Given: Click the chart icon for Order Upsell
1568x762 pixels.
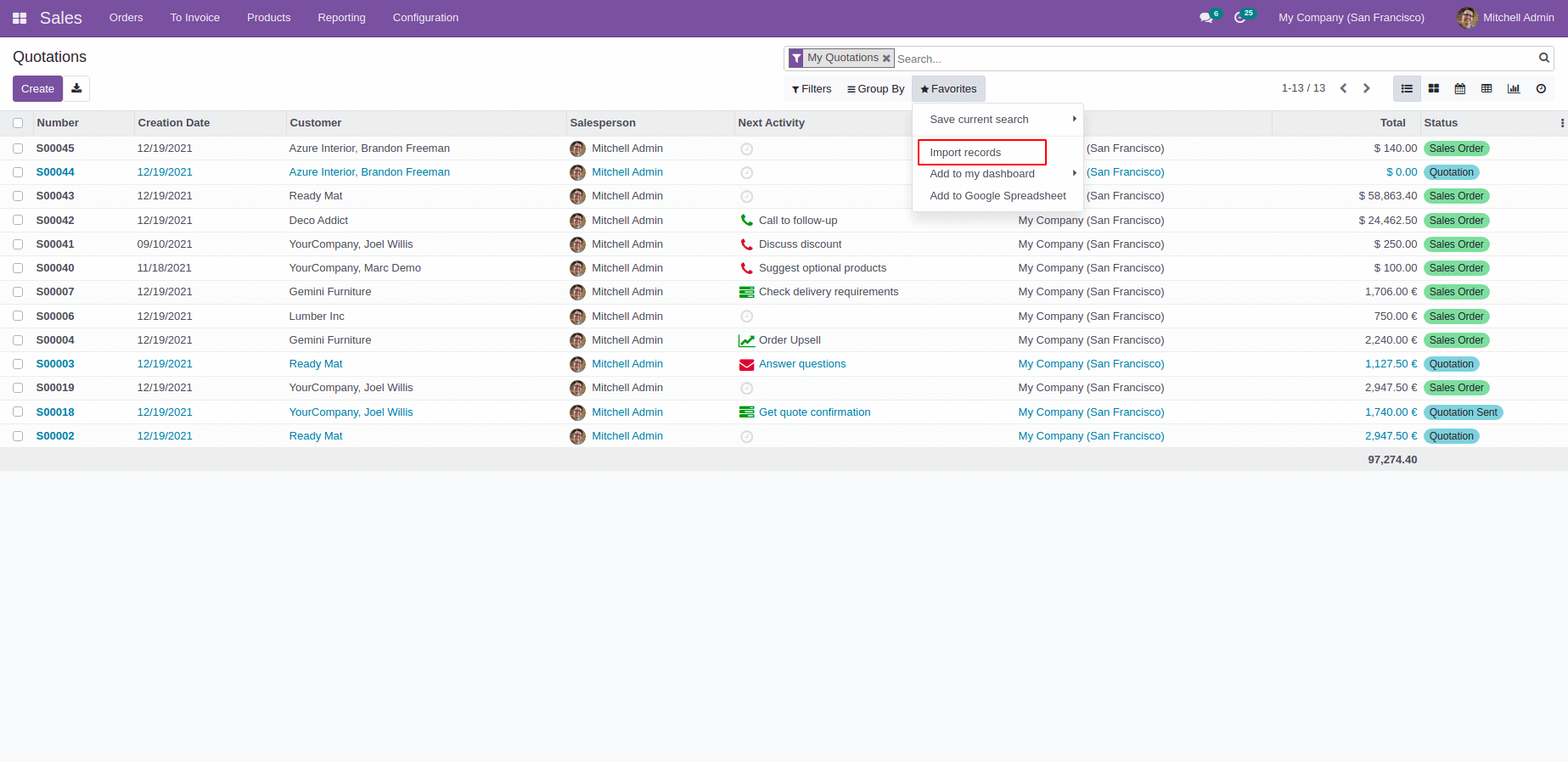Looking at the screenshot, I should 747,340.
